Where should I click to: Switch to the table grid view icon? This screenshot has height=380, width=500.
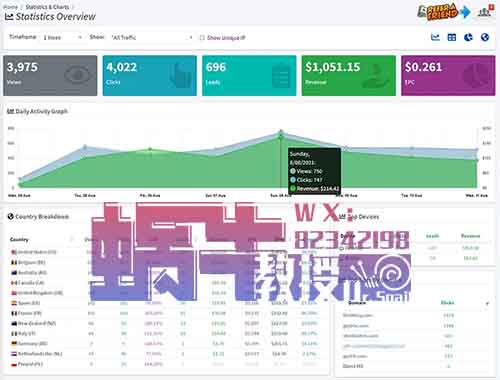(452, 37)
